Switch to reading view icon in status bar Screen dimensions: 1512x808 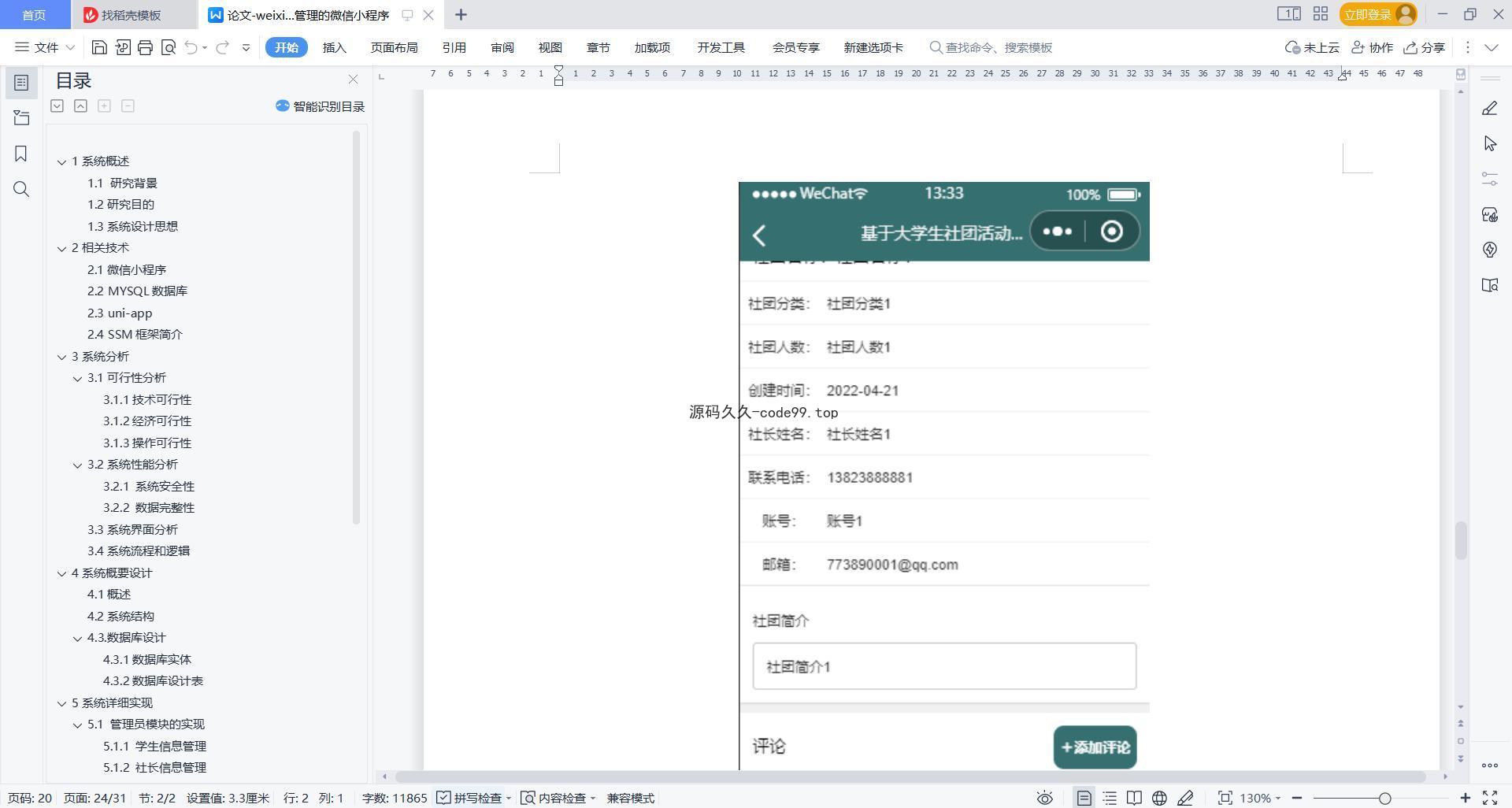tap(1134, 798)
